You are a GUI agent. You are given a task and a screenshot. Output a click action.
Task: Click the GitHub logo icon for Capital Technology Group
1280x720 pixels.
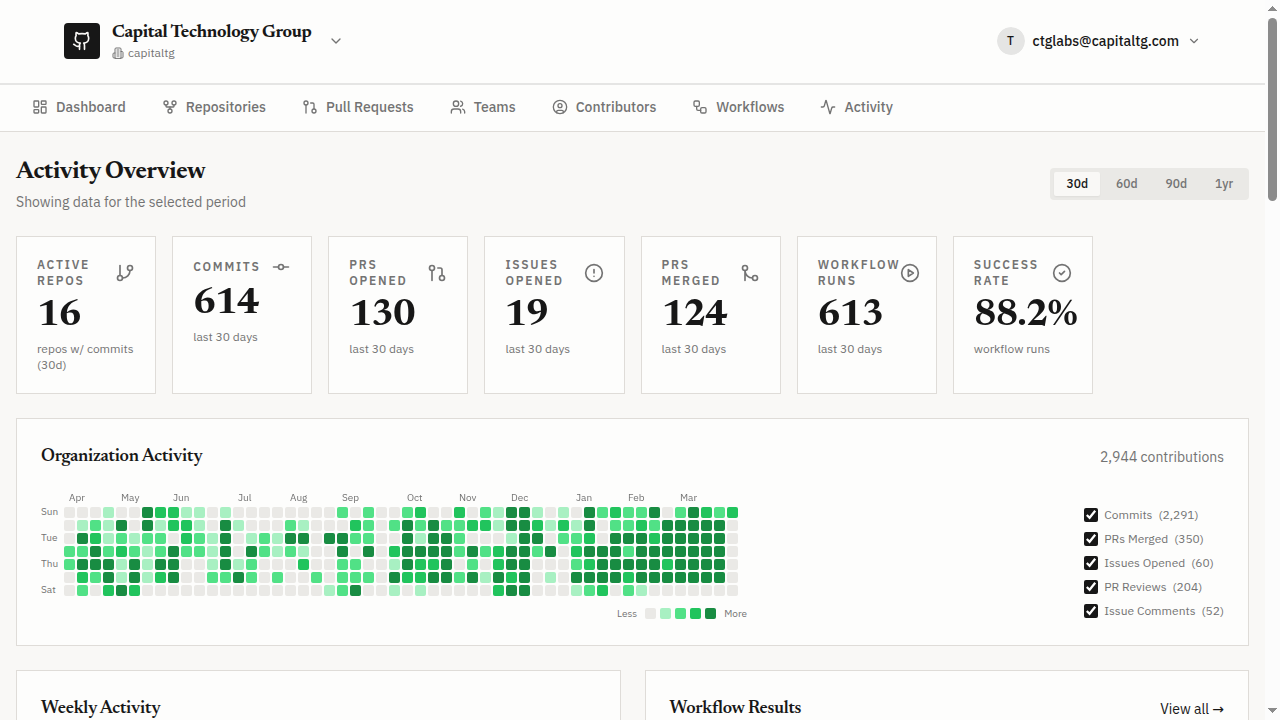tap(82, 41)
